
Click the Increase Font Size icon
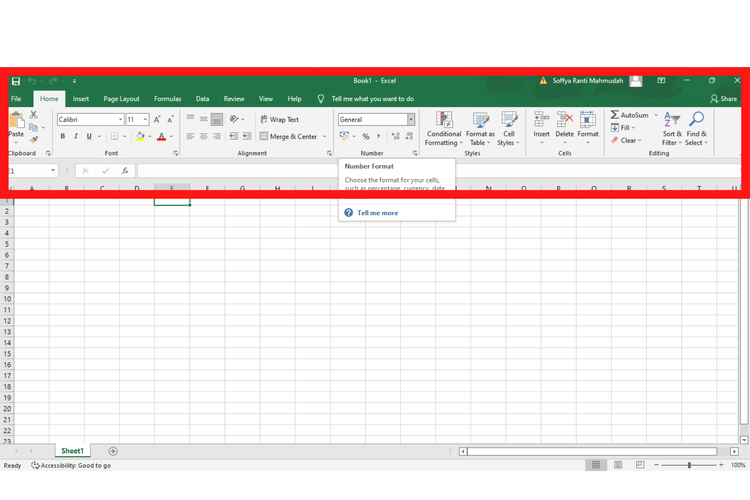(157, 119)
